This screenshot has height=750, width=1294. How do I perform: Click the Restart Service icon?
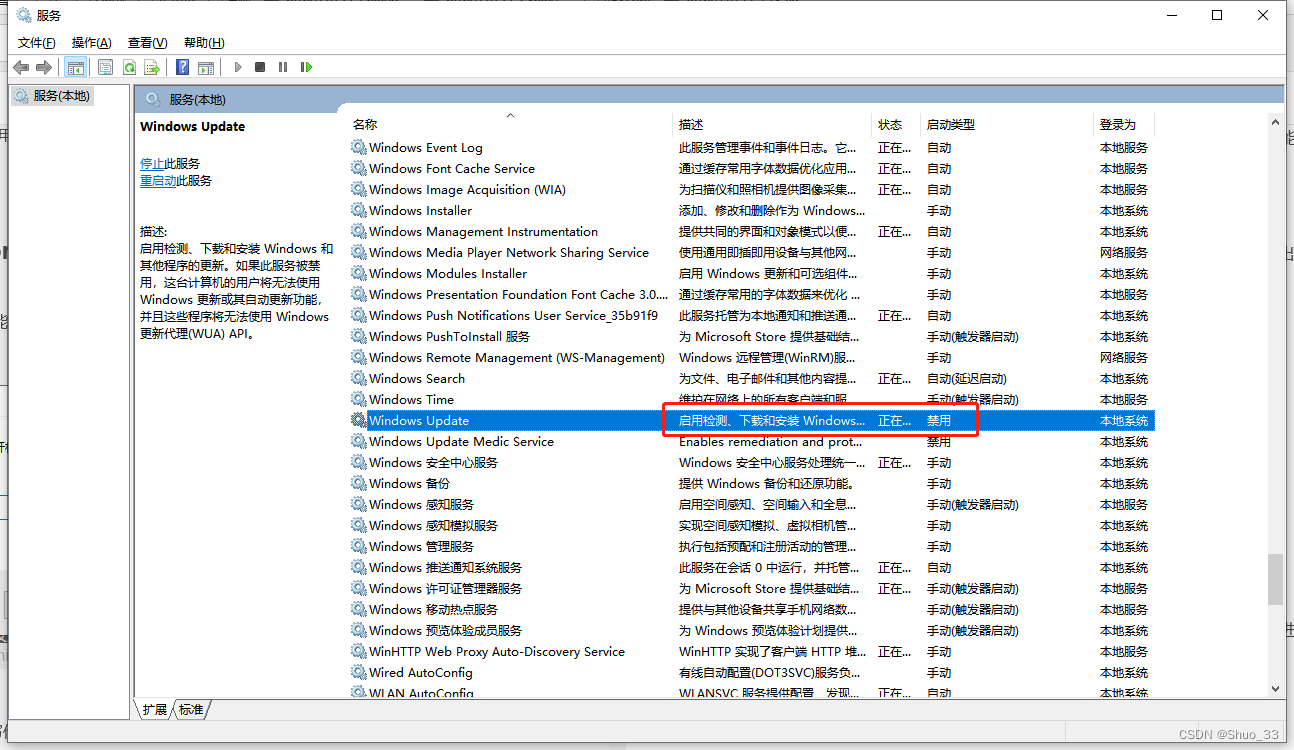(x=307, y=67)
